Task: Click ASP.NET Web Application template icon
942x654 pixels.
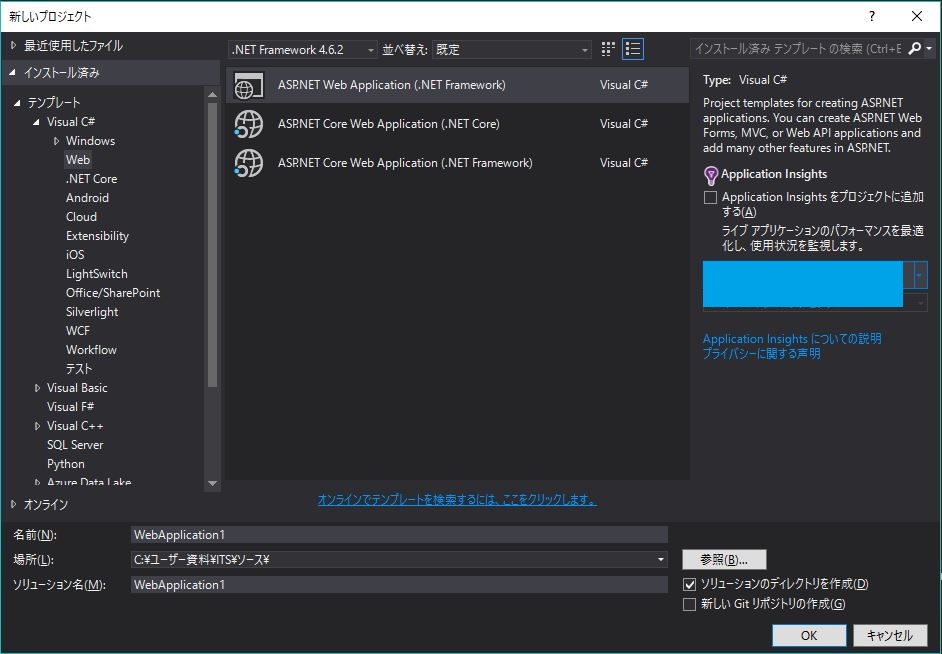Action: tap(249, 85)
